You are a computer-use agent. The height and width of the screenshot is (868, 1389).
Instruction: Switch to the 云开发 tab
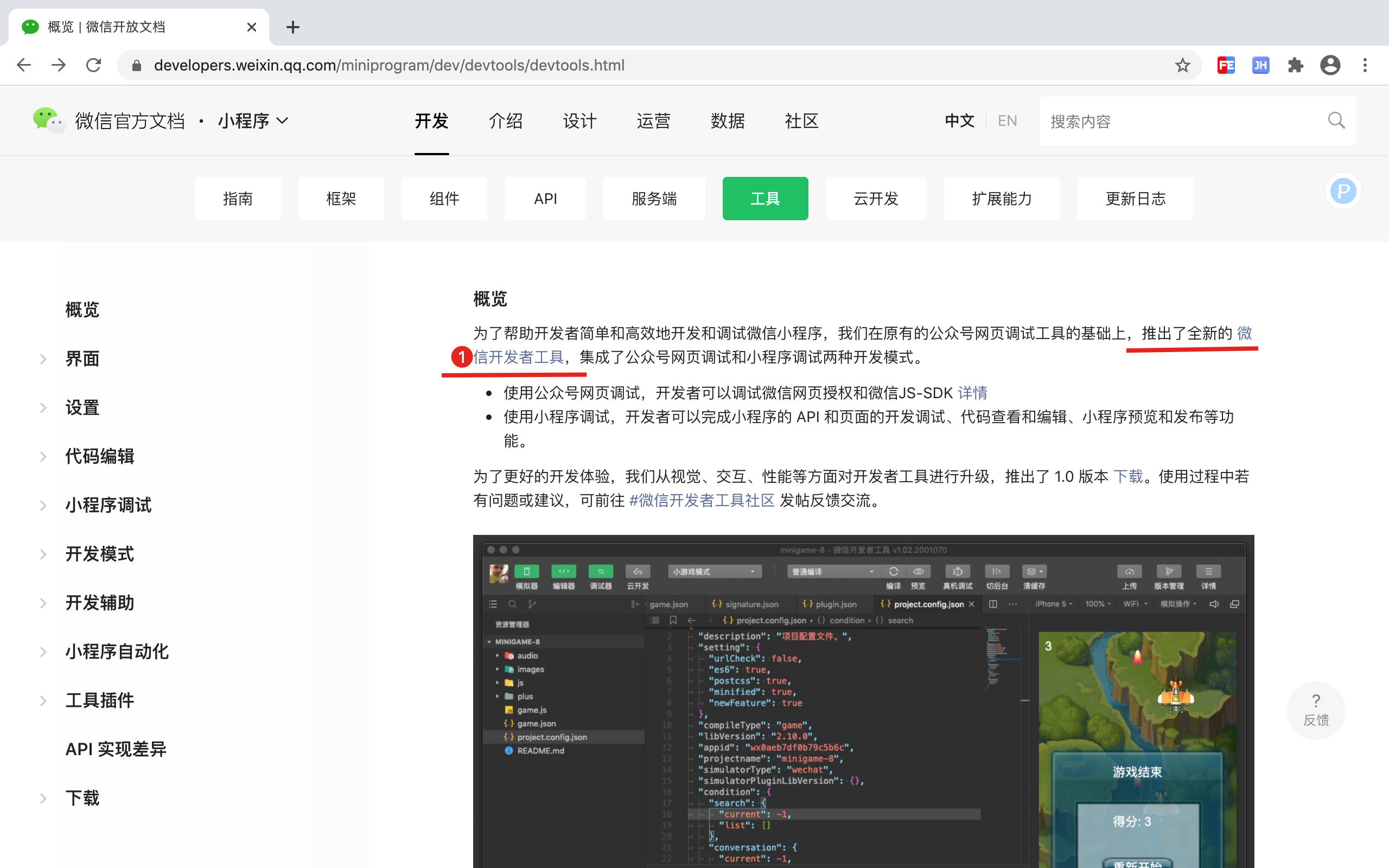(x=875, y=199)
